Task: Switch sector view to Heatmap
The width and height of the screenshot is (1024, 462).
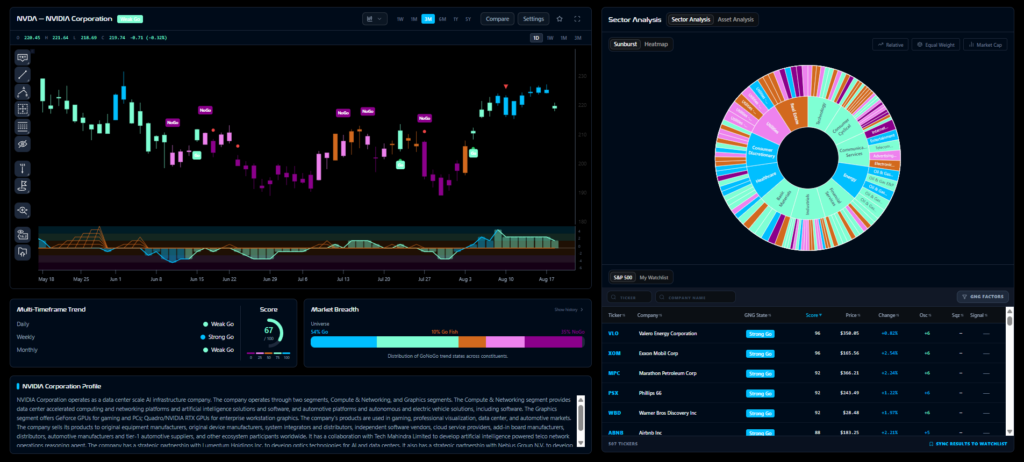Action: point(656,44)
